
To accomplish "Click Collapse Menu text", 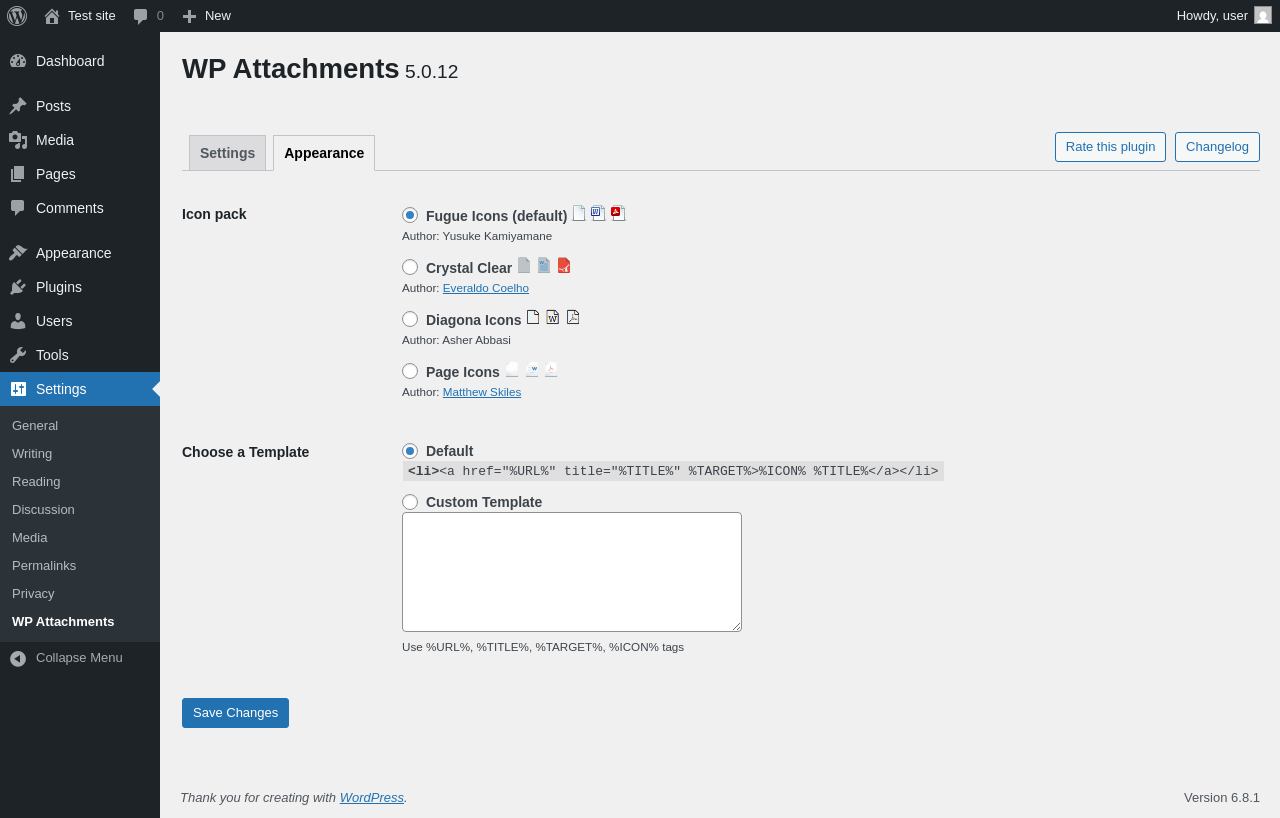I will click(x=79, y=658).
